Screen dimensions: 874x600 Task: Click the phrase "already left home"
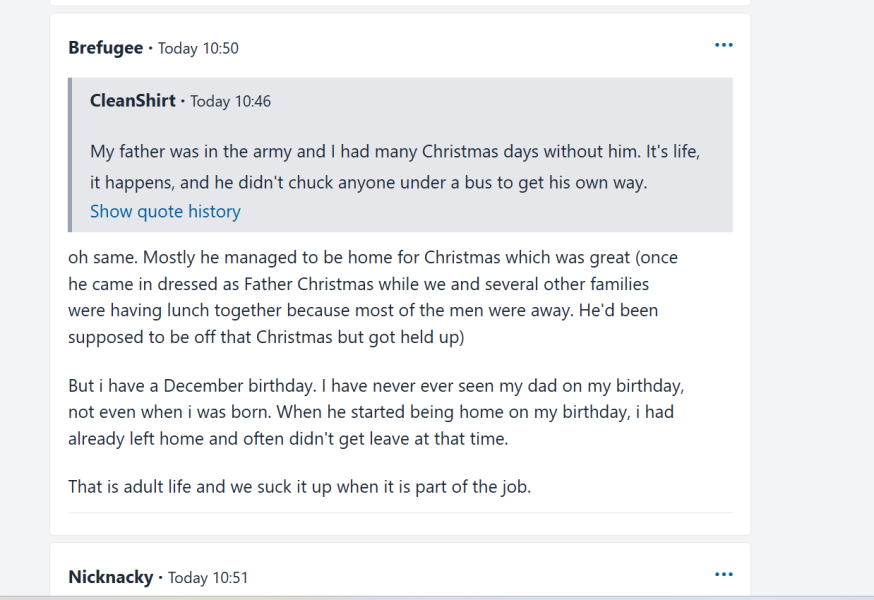pyautogui.click(x=126, y=438)
